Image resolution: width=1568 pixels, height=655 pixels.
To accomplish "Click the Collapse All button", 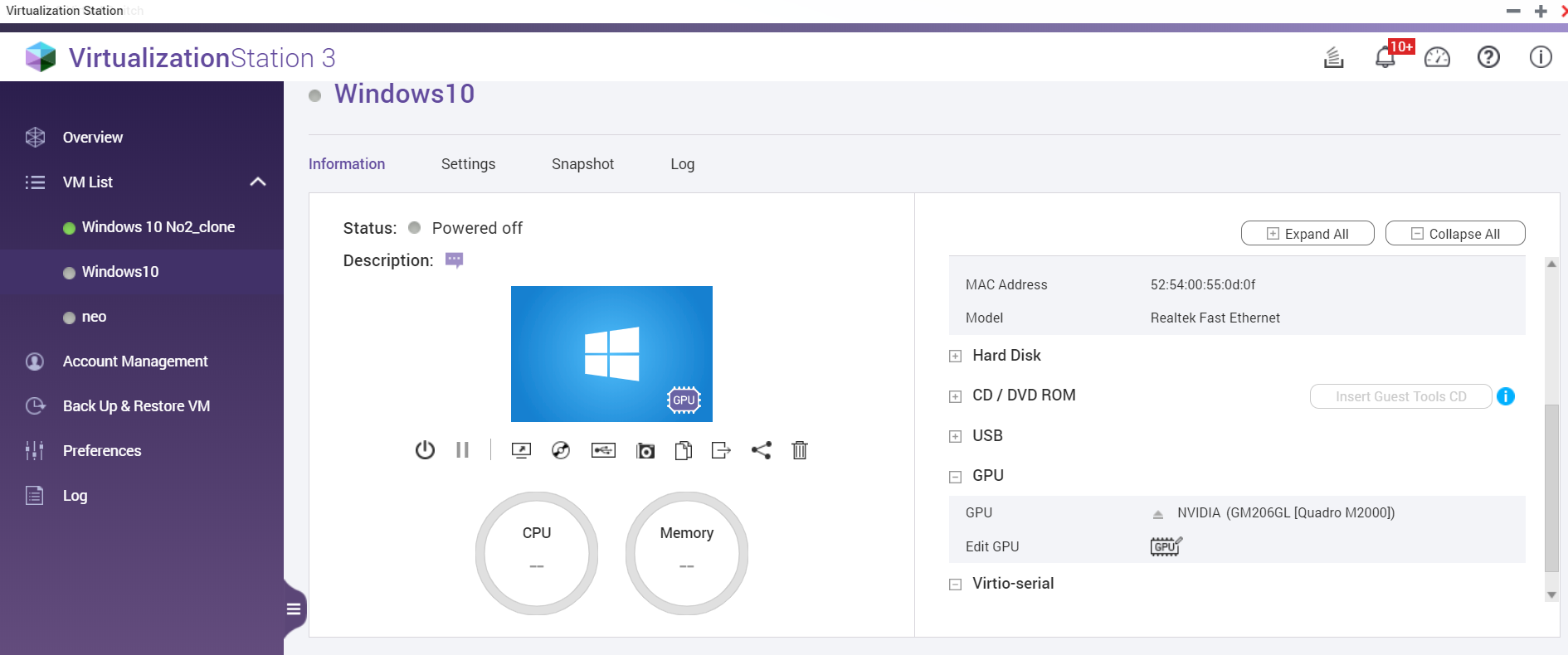I will (1455, 234).
